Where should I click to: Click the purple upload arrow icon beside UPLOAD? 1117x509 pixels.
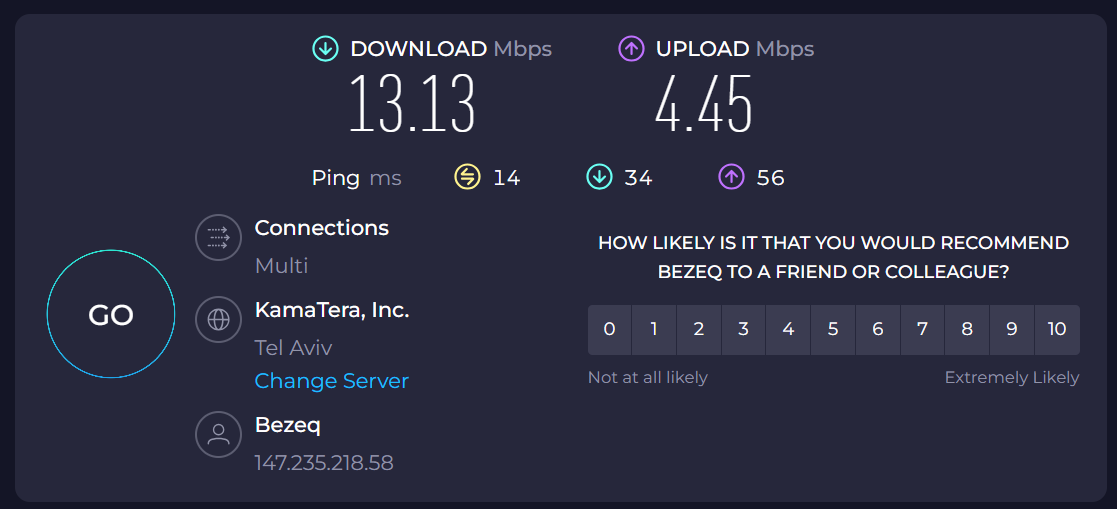coord(631,49)
